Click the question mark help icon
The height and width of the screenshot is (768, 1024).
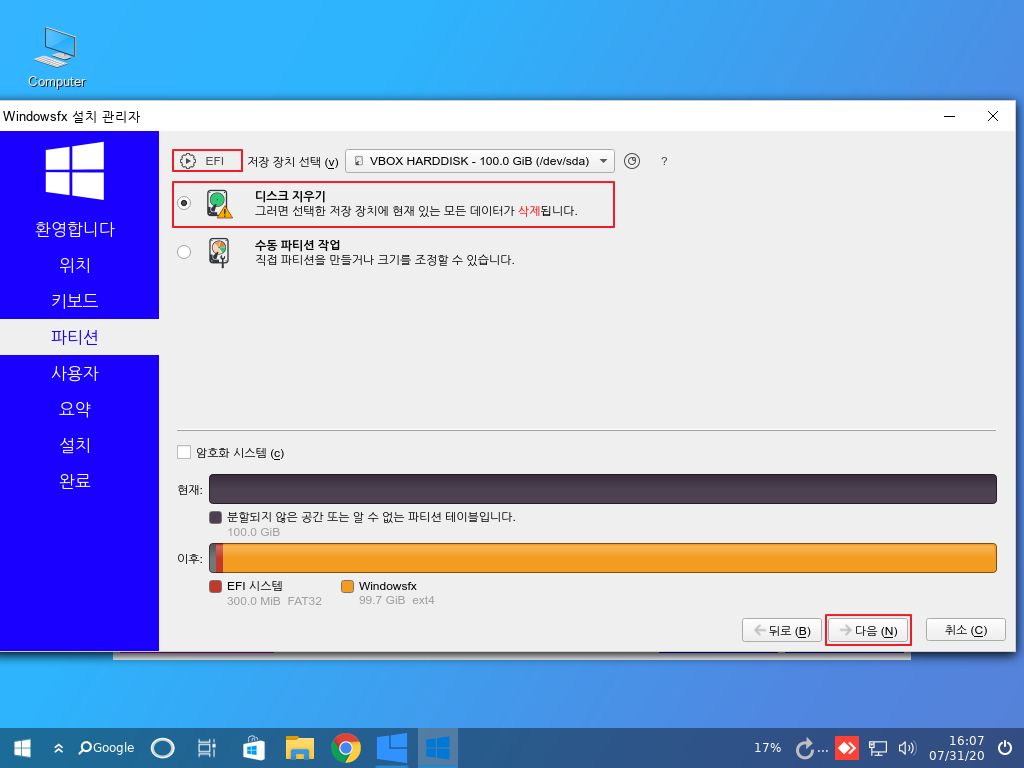664,161
